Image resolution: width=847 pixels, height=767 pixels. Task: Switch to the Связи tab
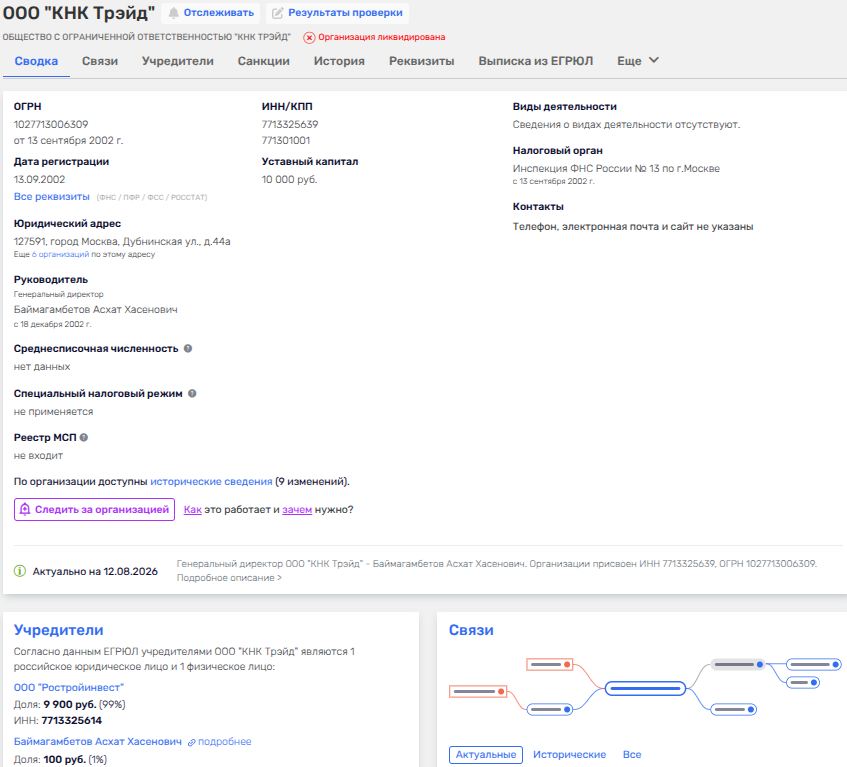click(100, 61)
